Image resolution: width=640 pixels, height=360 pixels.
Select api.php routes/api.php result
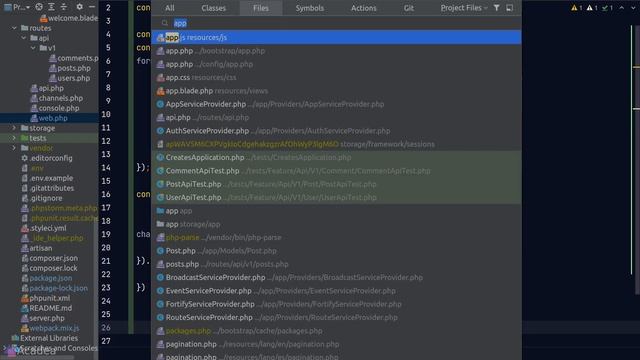(x=336, y=117)
